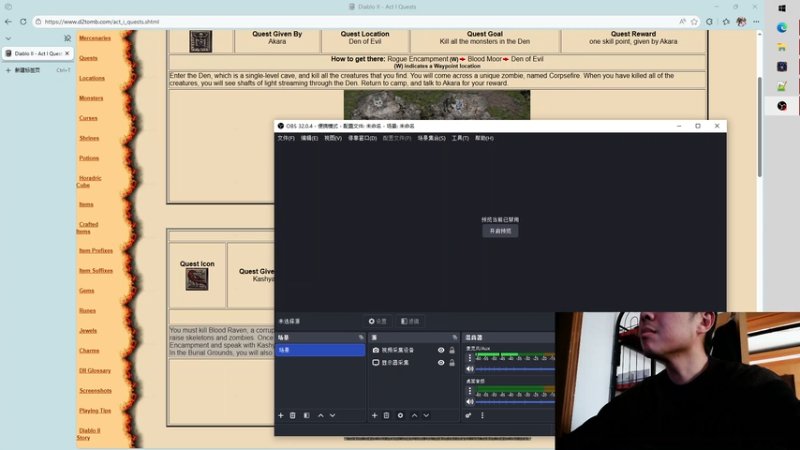Click OBS source Filters button
Screen dimensions: 800x450
(410, 321)
